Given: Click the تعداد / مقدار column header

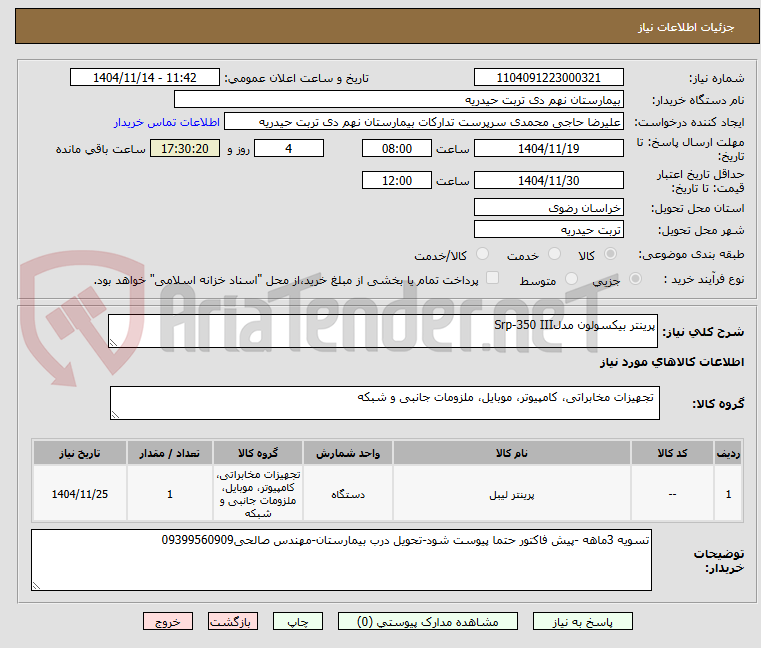Looking at the screenshot, I should pyautogui.click(x=169, y=453).
